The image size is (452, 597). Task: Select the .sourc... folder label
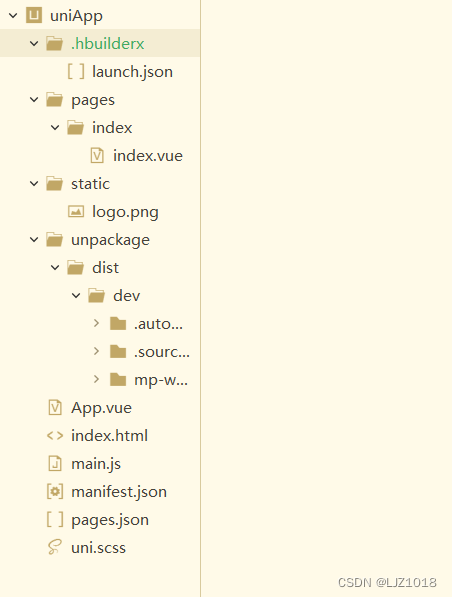pyautogui.click(x=161, y=352)
